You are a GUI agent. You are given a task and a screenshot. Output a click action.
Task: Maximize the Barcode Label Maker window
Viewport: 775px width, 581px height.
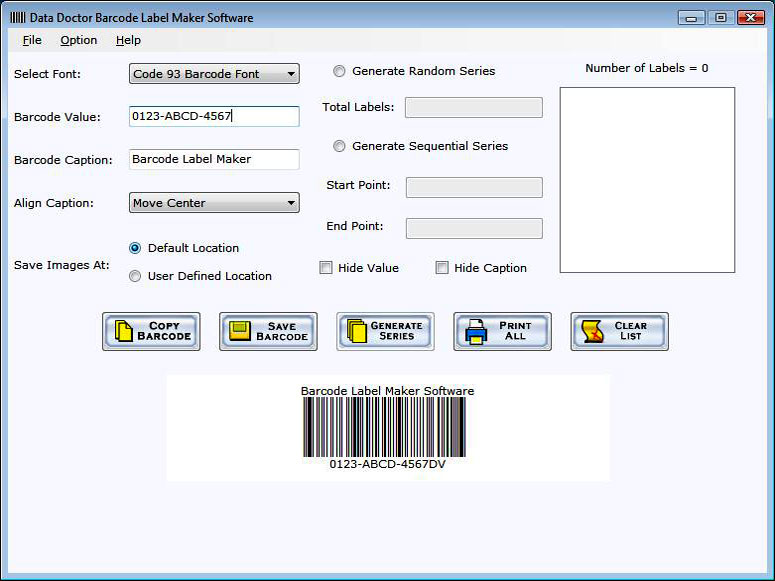(721, 18)
